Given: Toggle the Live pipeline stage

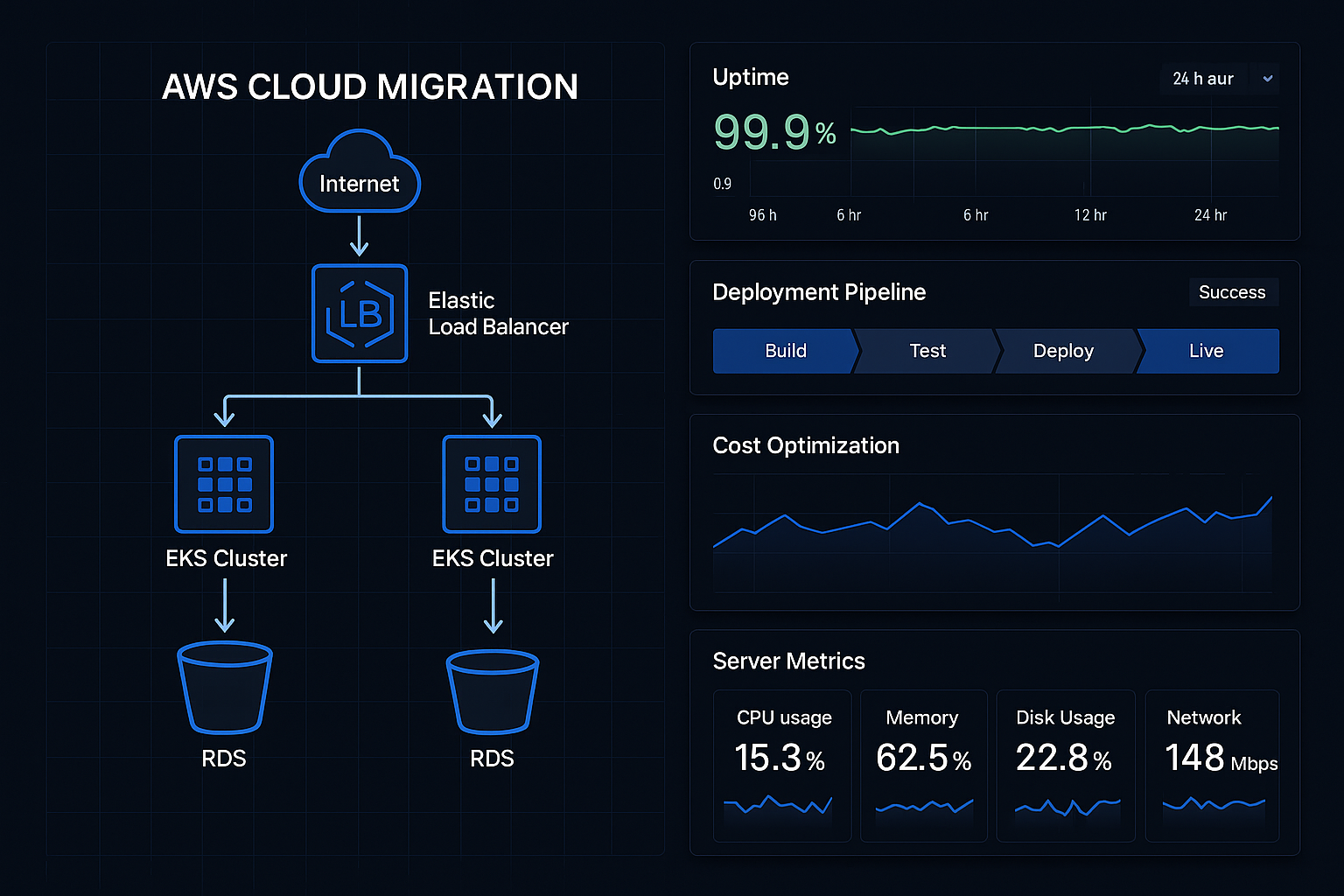Looking at the screenshot, I should tap(1207, 351).
